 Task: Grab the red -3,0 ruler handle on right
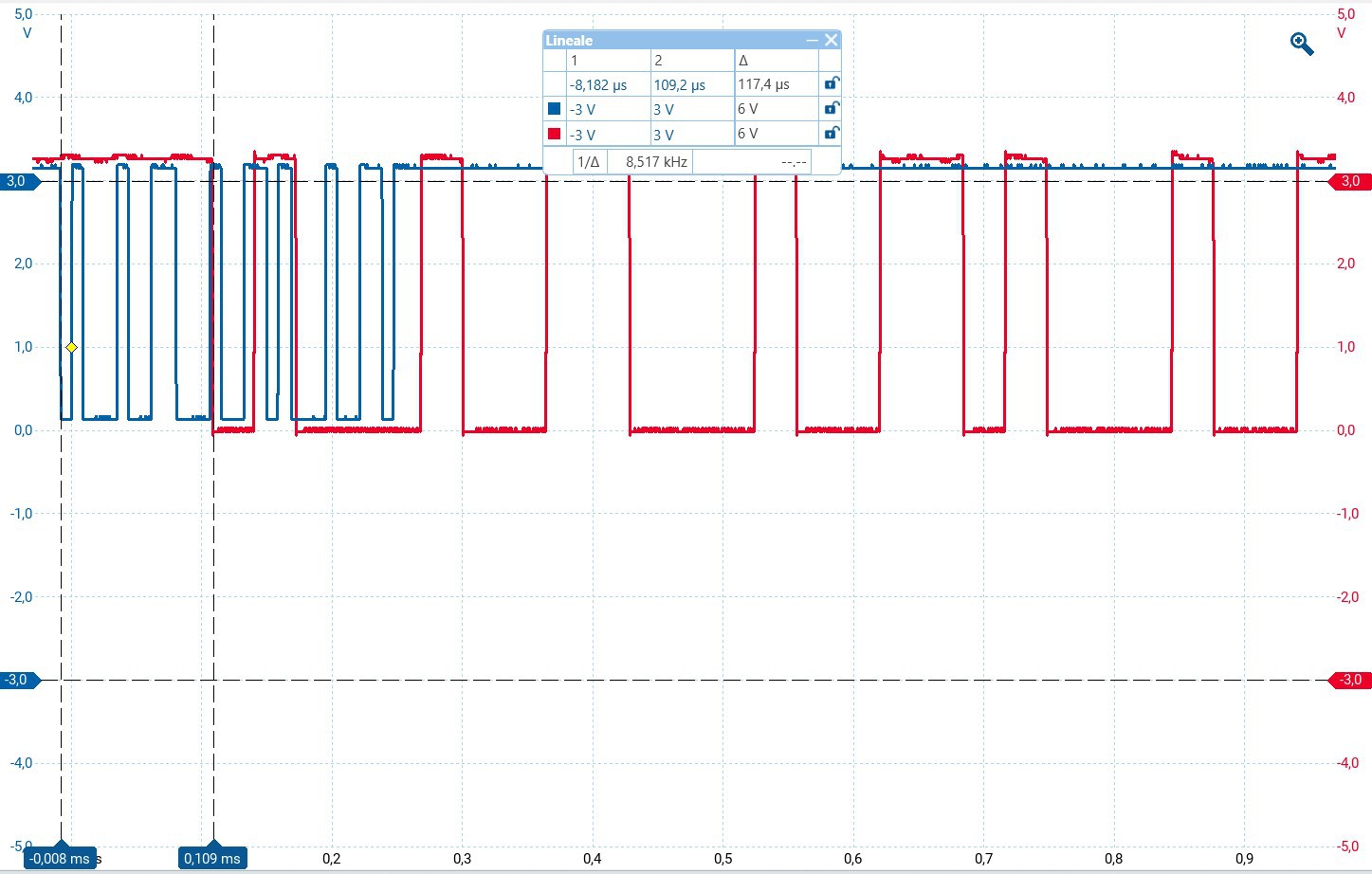[1350, 680]
